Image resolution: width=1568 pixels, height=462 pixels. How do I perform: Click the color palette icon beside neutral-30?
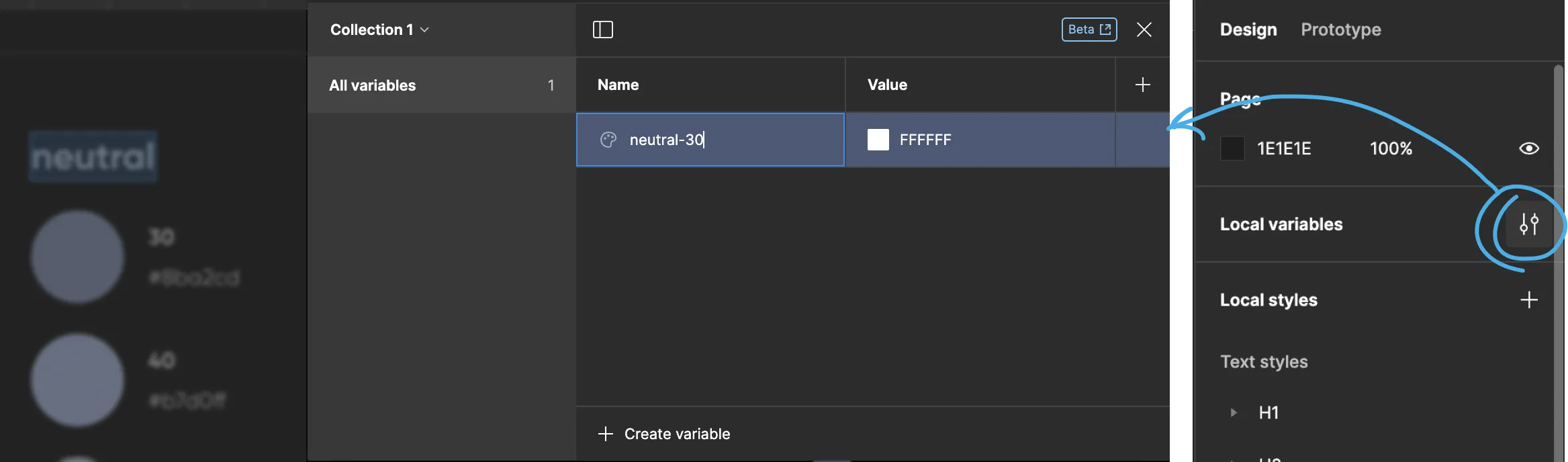(608, 140)
